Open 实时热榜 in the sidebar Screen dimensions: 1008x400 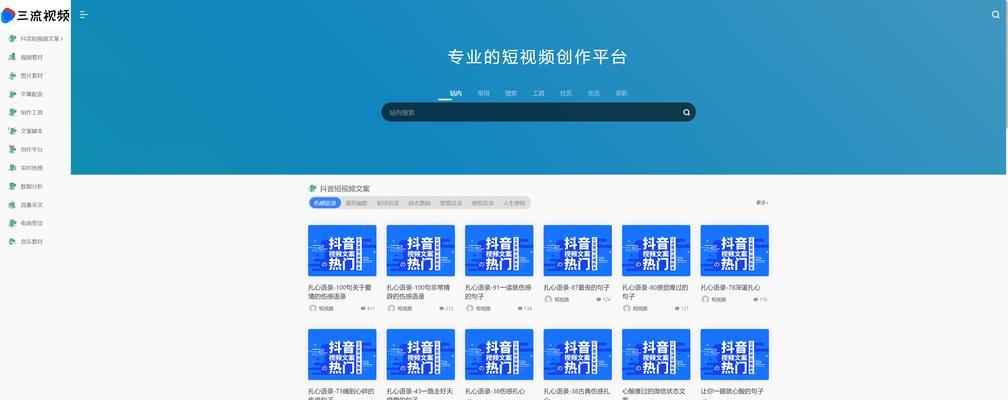coord(32,168)
